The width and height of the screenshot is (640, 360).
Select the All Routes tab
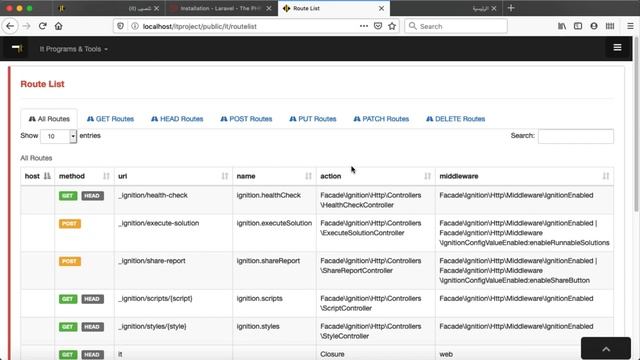(49, 119)
